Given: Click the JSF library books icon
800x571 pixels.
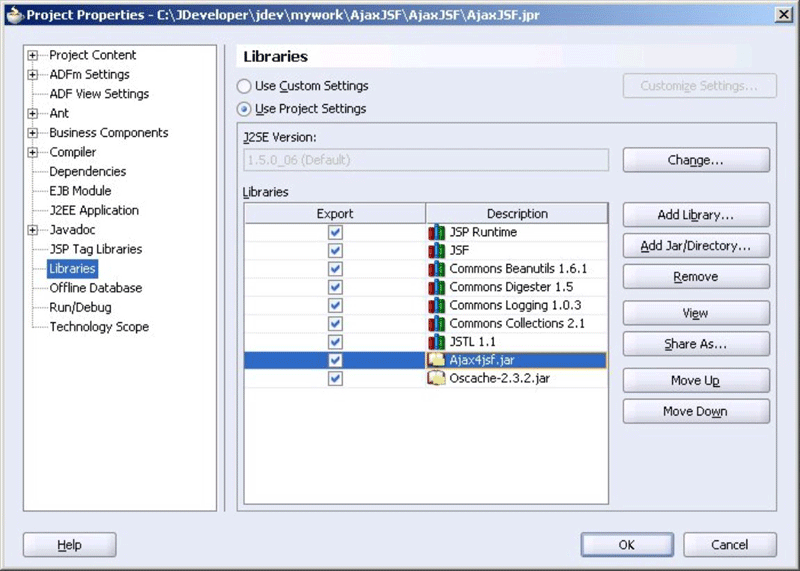Looking at the screenshot, I should [436, 251].
